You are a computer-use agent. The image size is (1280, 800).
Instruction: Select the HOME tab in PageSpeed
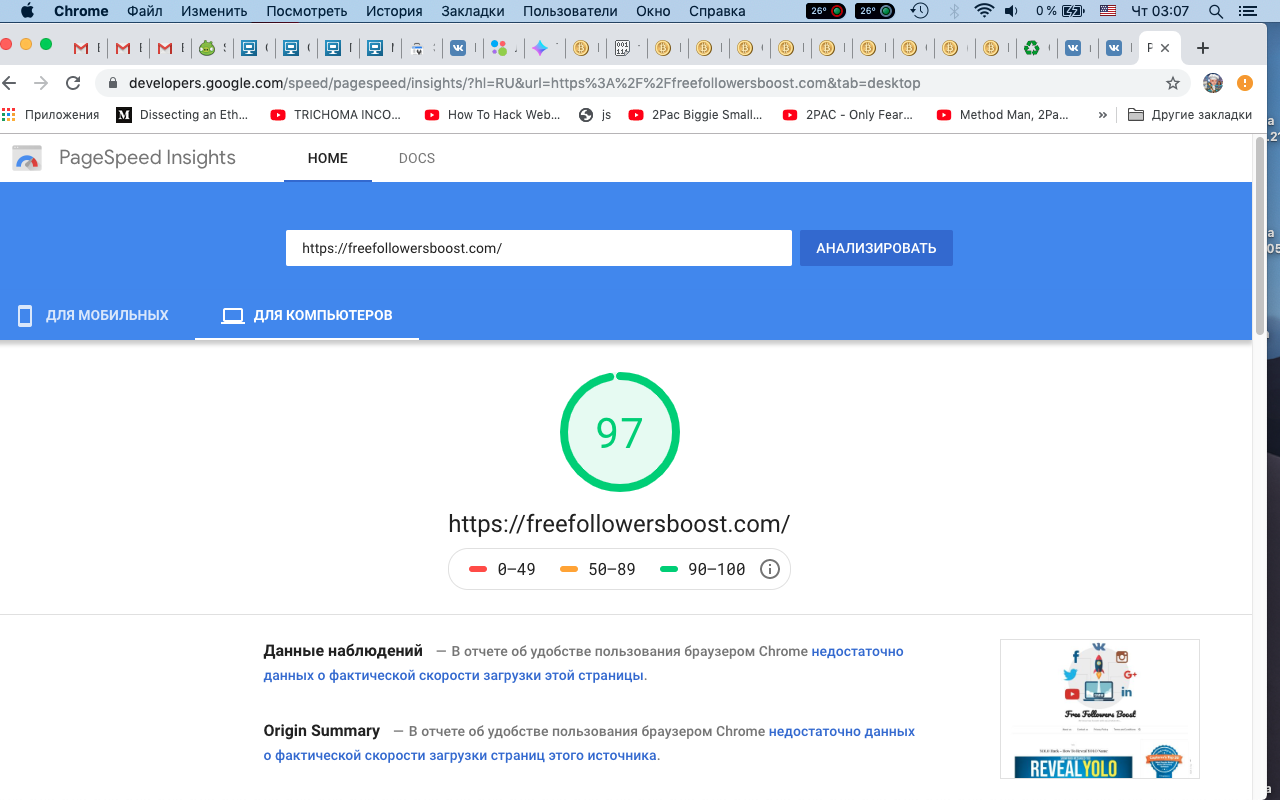click(x=328, y=158)
